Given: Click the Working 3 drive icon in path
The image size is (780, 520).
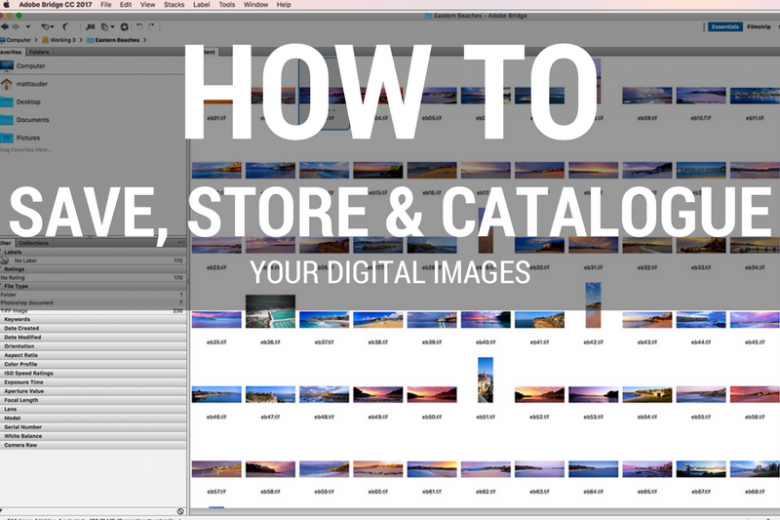Looking at the screenshot, I should 46,40.
